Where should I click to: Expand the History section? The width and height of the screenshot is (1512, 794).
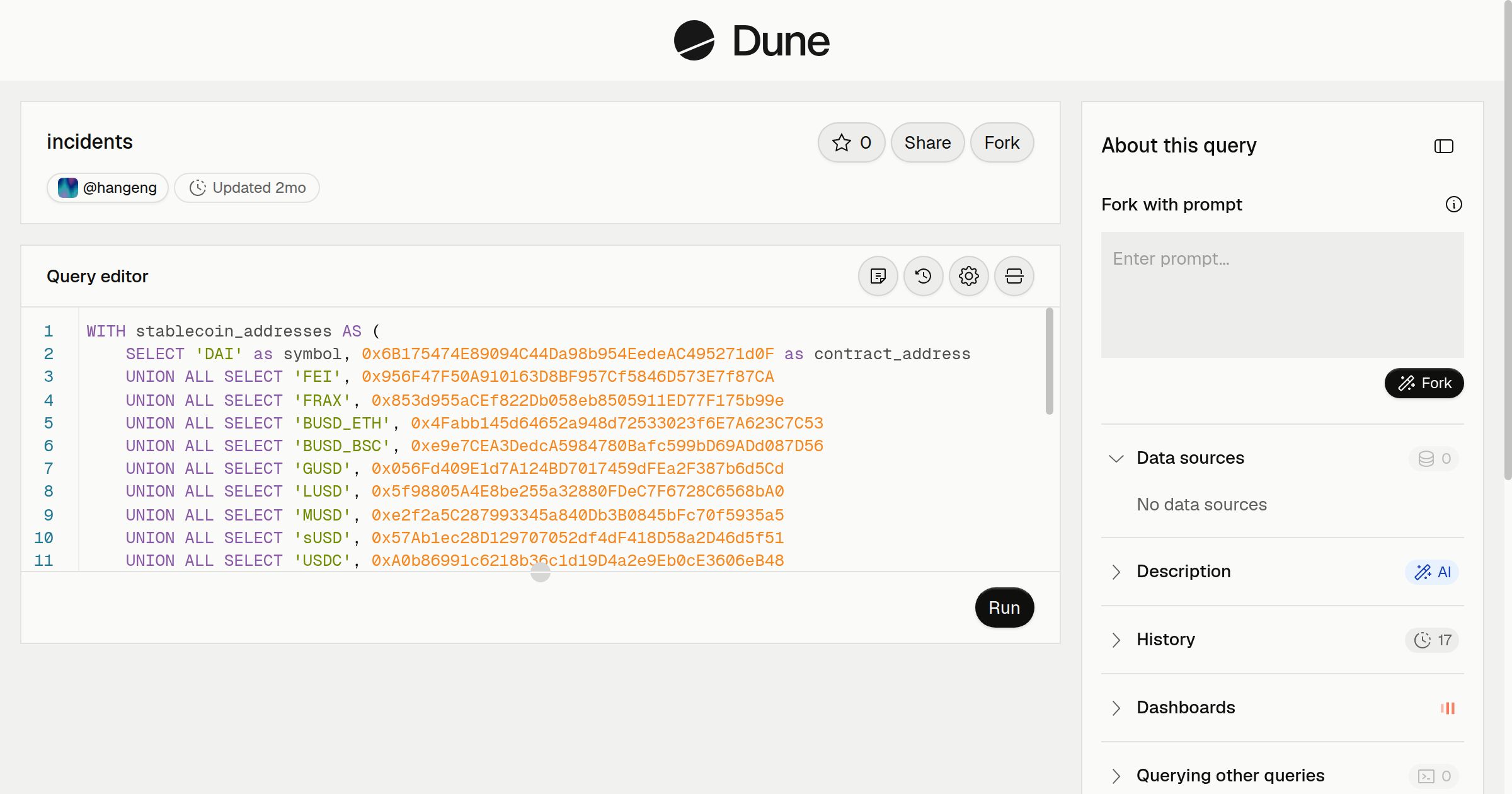coord(1116,640)
